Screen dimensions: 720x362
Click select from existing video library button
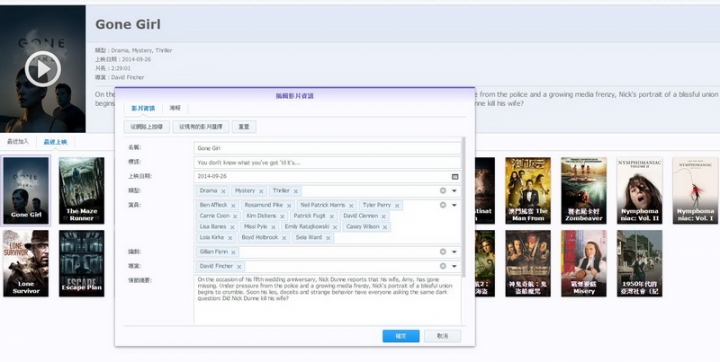click(200, 126)
